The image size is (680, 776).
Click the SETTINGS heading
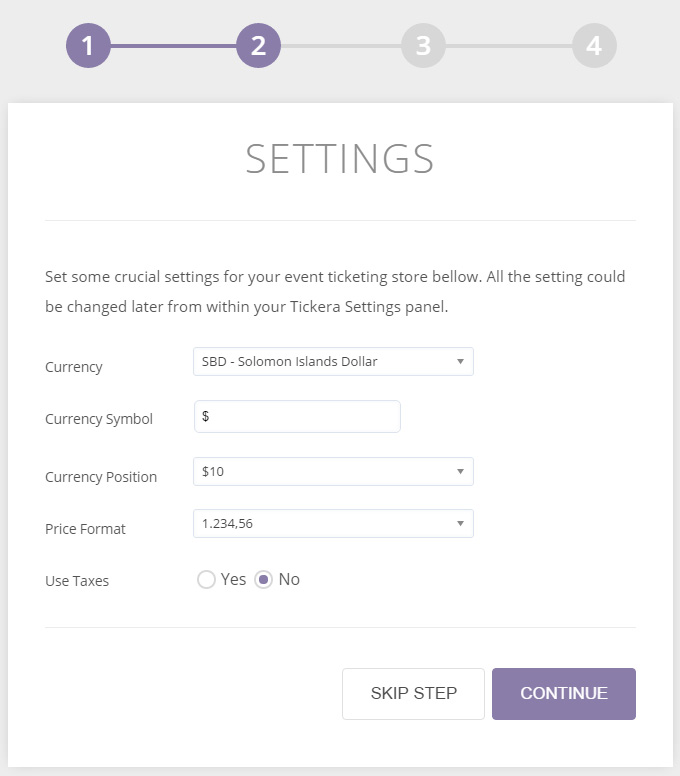340,160
